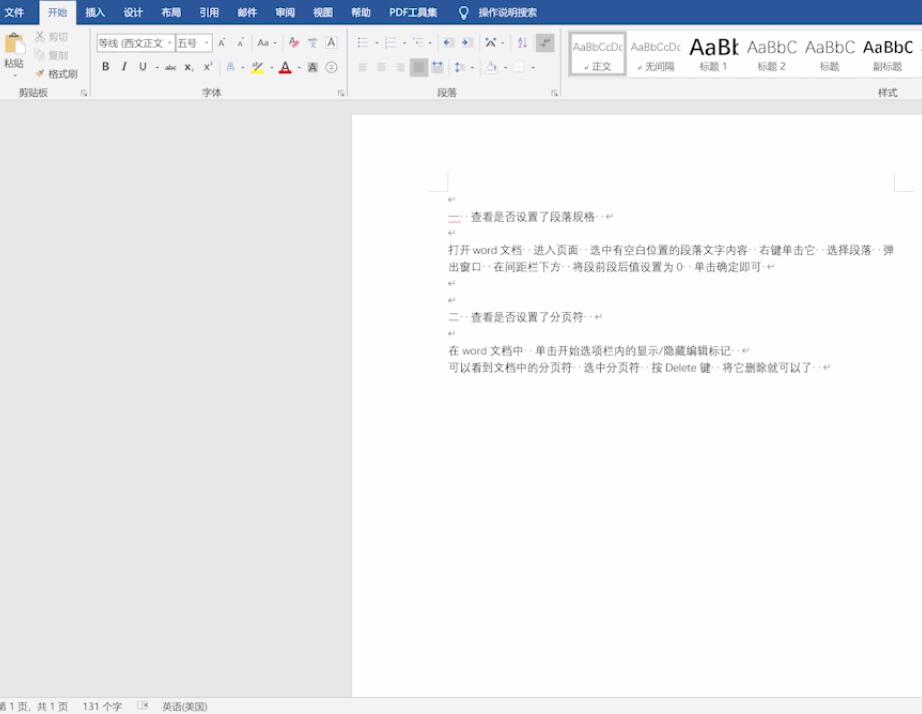Image resolution: width=922 pixels, height=714 pixels.
Task: Apply the 正文 (Normal) style
Action: 597,54
